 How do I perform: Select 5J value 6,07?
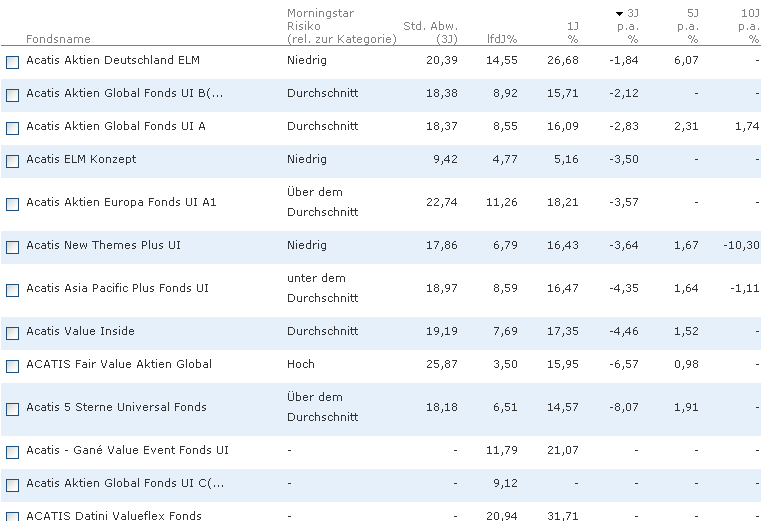coord(686,60)
